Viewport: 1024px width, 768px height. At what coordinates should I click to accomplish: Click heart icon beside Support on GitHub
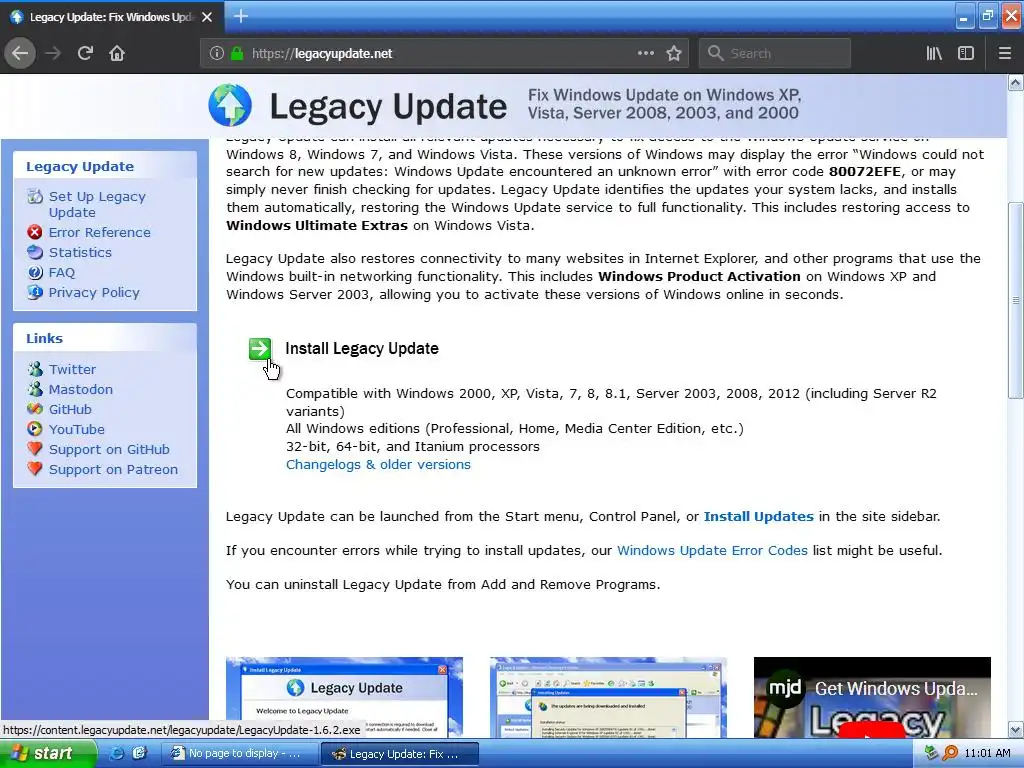click(x=35, y=449)
